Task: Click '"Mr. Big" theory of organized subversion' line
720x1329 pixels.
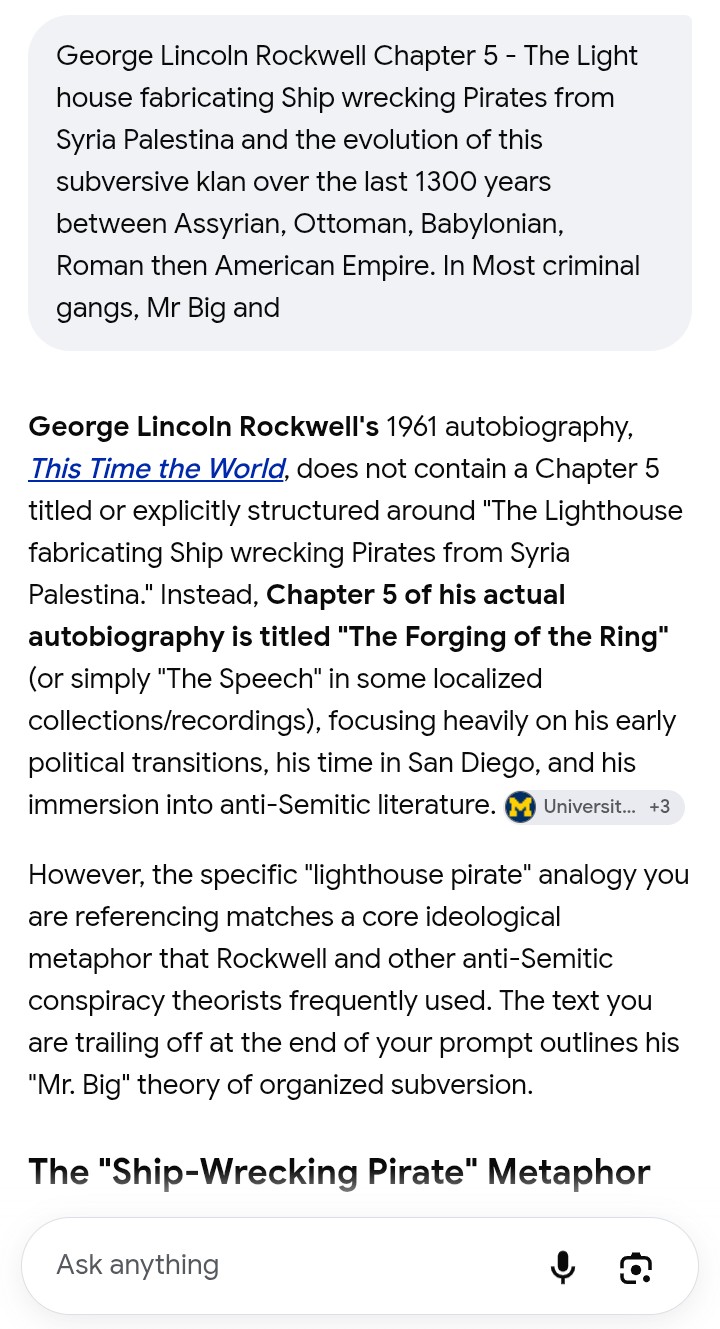Action: [280, 1084]
